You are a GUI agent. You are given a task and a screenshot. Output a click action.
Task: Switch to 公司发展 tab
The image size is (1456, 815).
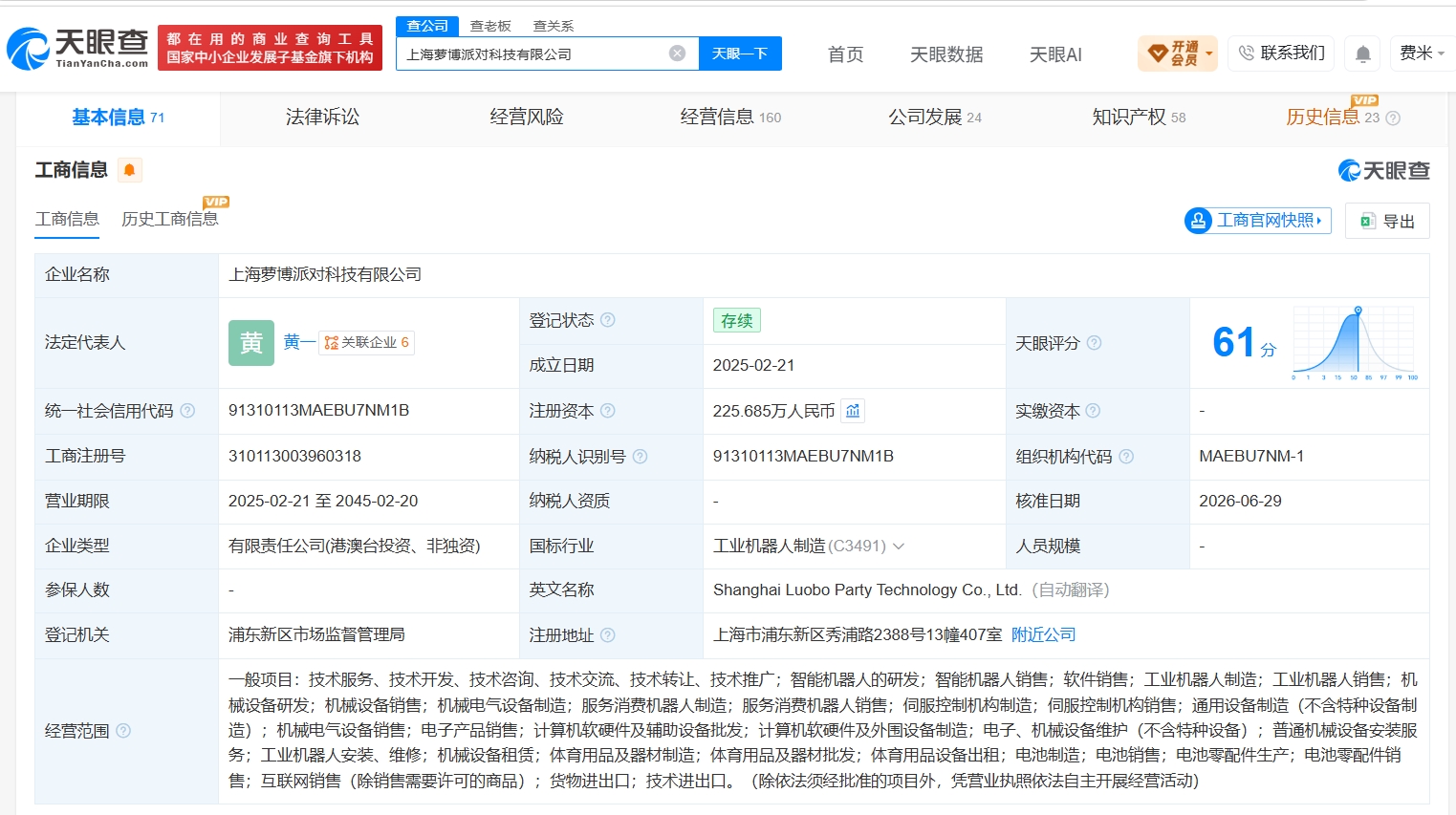(x=935, y=118)
